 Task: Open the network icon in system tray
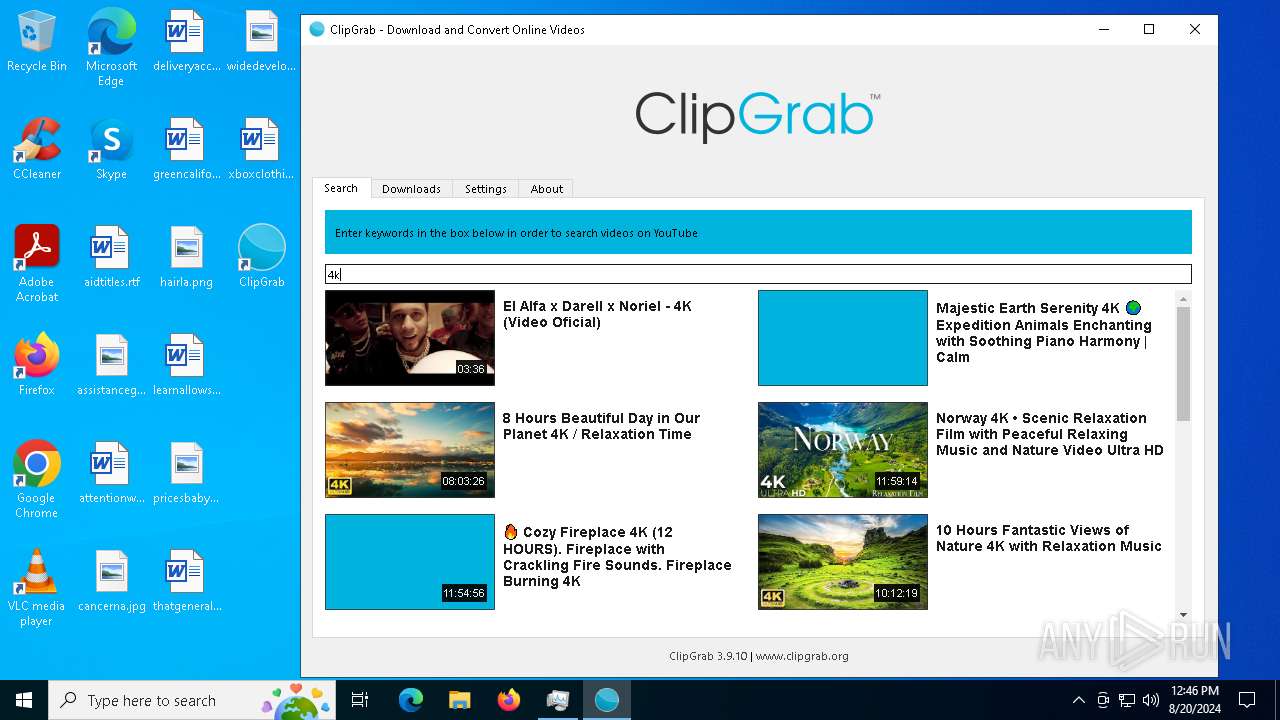click(1127, 700)
